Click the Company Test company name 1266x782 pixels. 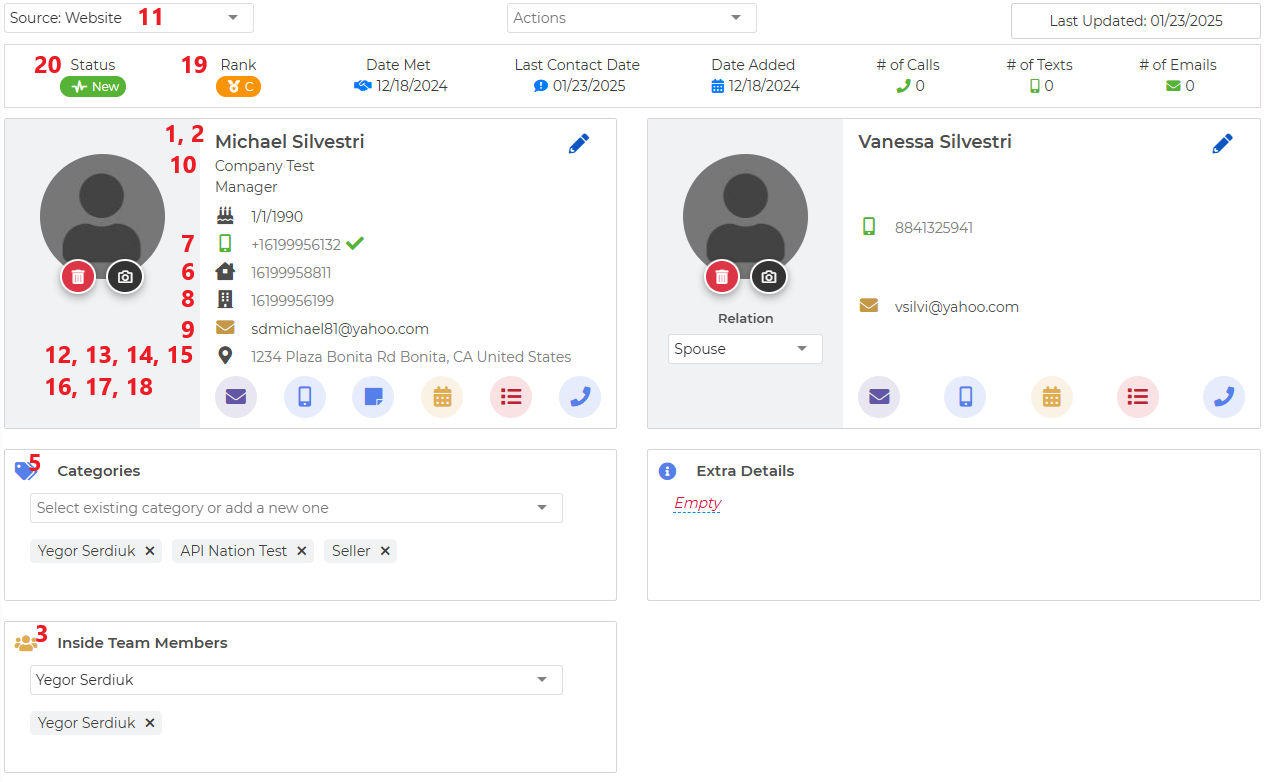[x=265, y=166]
